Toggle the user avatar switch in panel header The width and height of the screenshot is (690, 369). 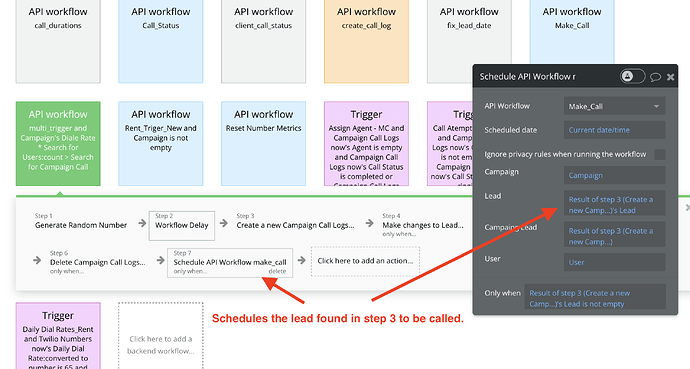pos(632,77)
